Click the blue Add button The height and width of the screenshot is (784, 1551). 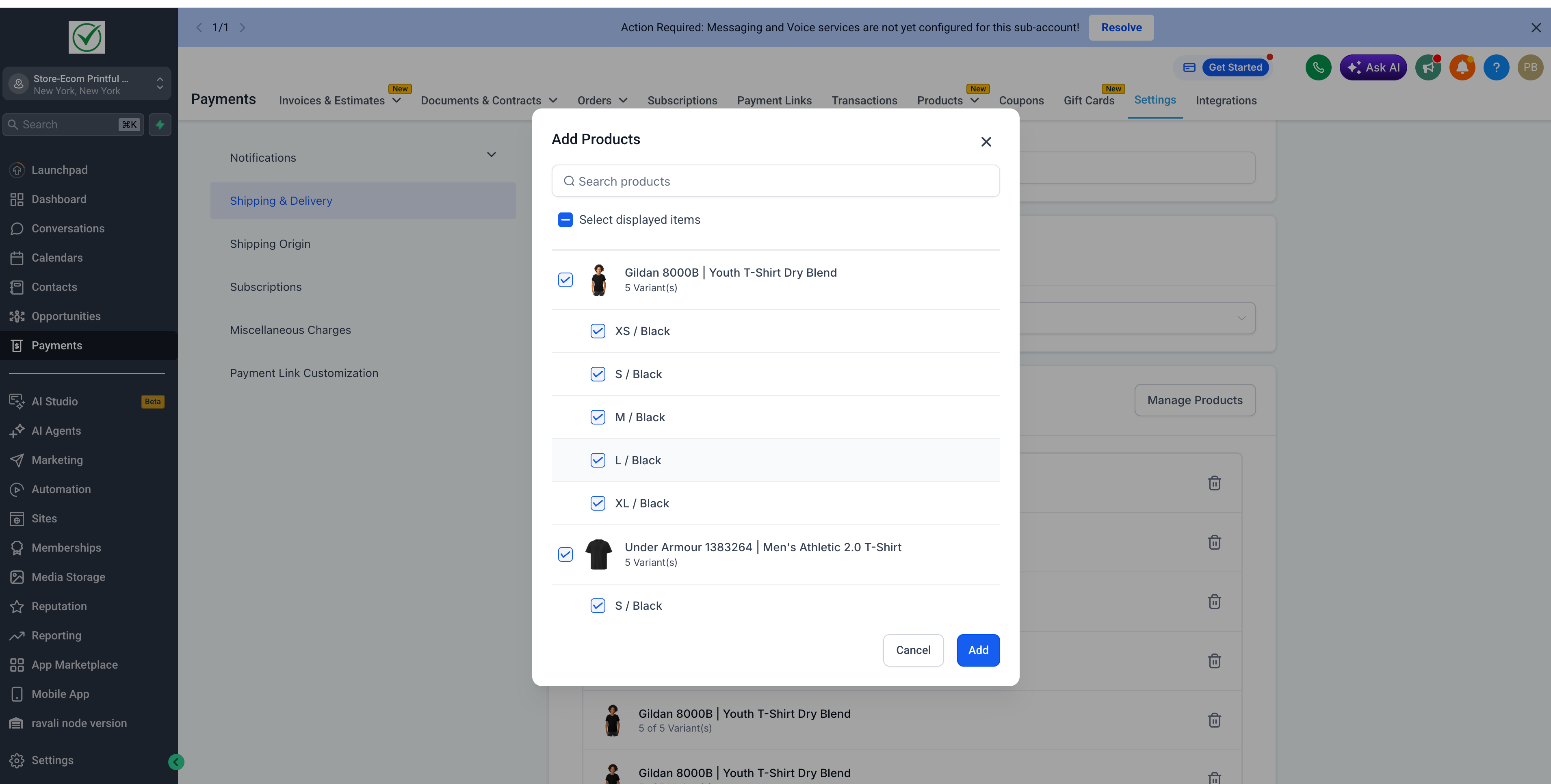point(978,650)
